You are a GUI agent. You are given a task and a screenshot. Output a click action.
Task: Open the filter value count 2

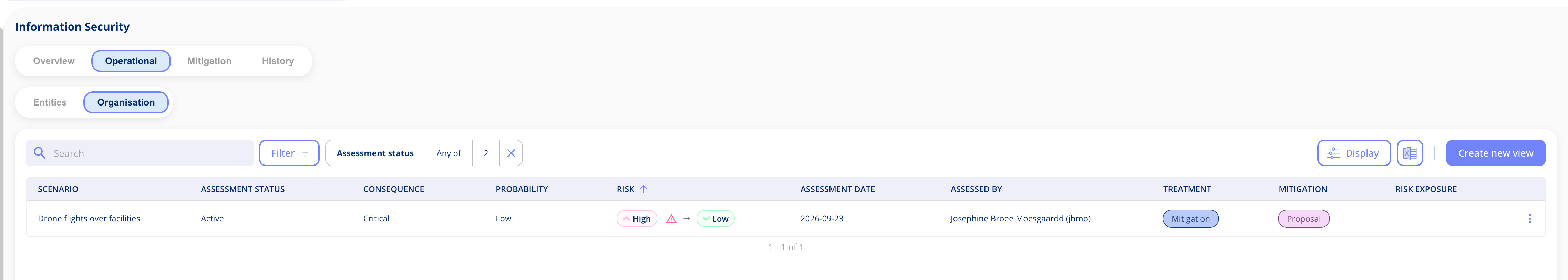pos(486,153)
